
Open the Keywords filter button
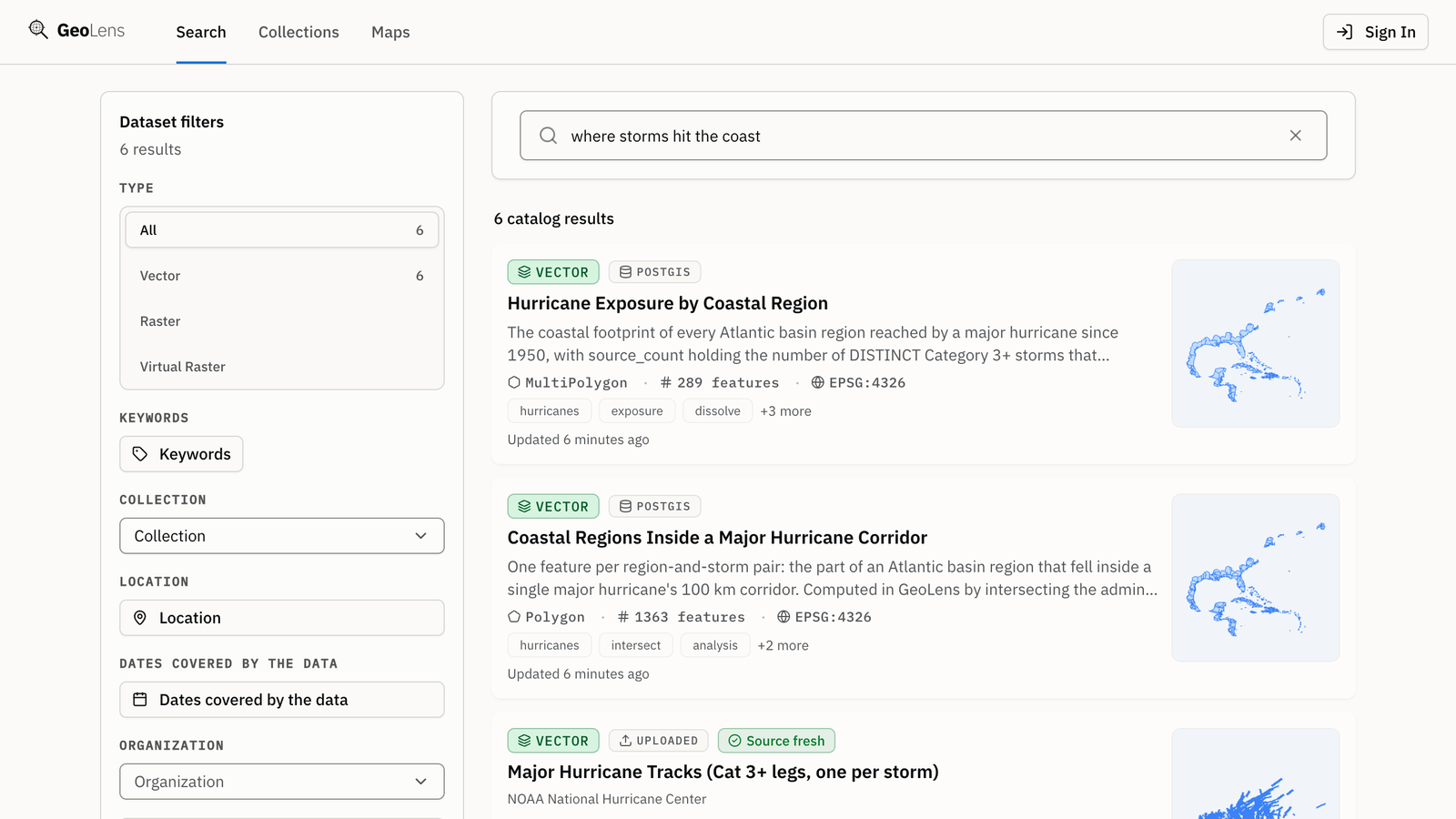point(181,454)
